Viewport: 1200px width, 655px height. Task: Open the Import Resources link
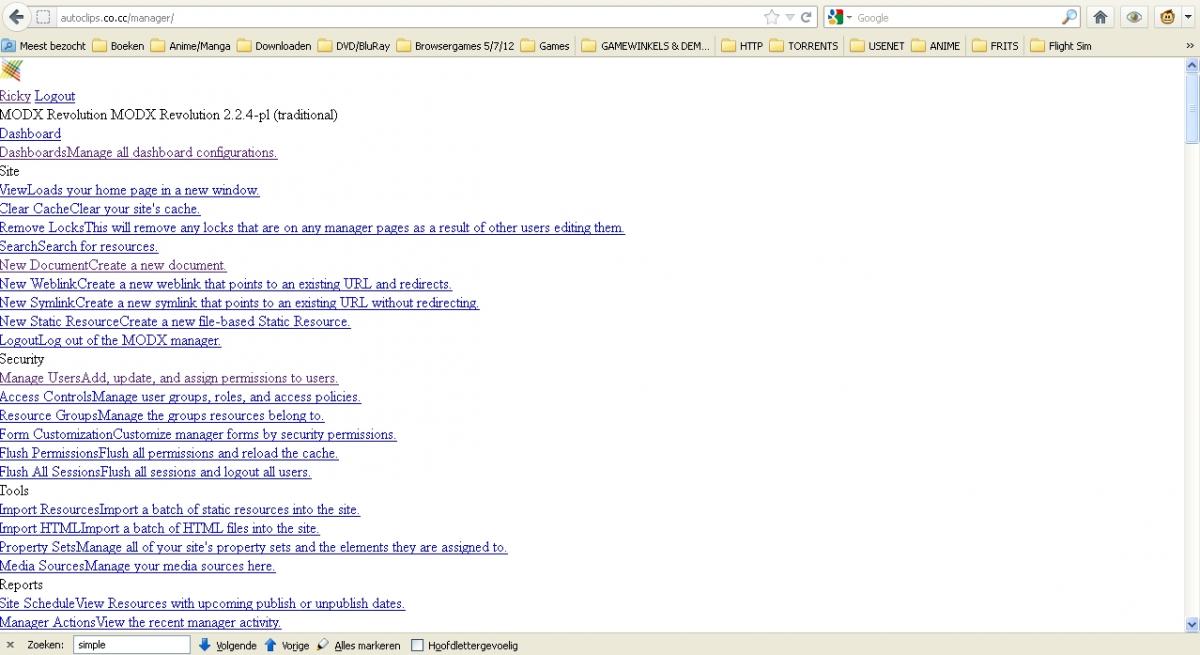pyautogui.click(x=180, y=510)
